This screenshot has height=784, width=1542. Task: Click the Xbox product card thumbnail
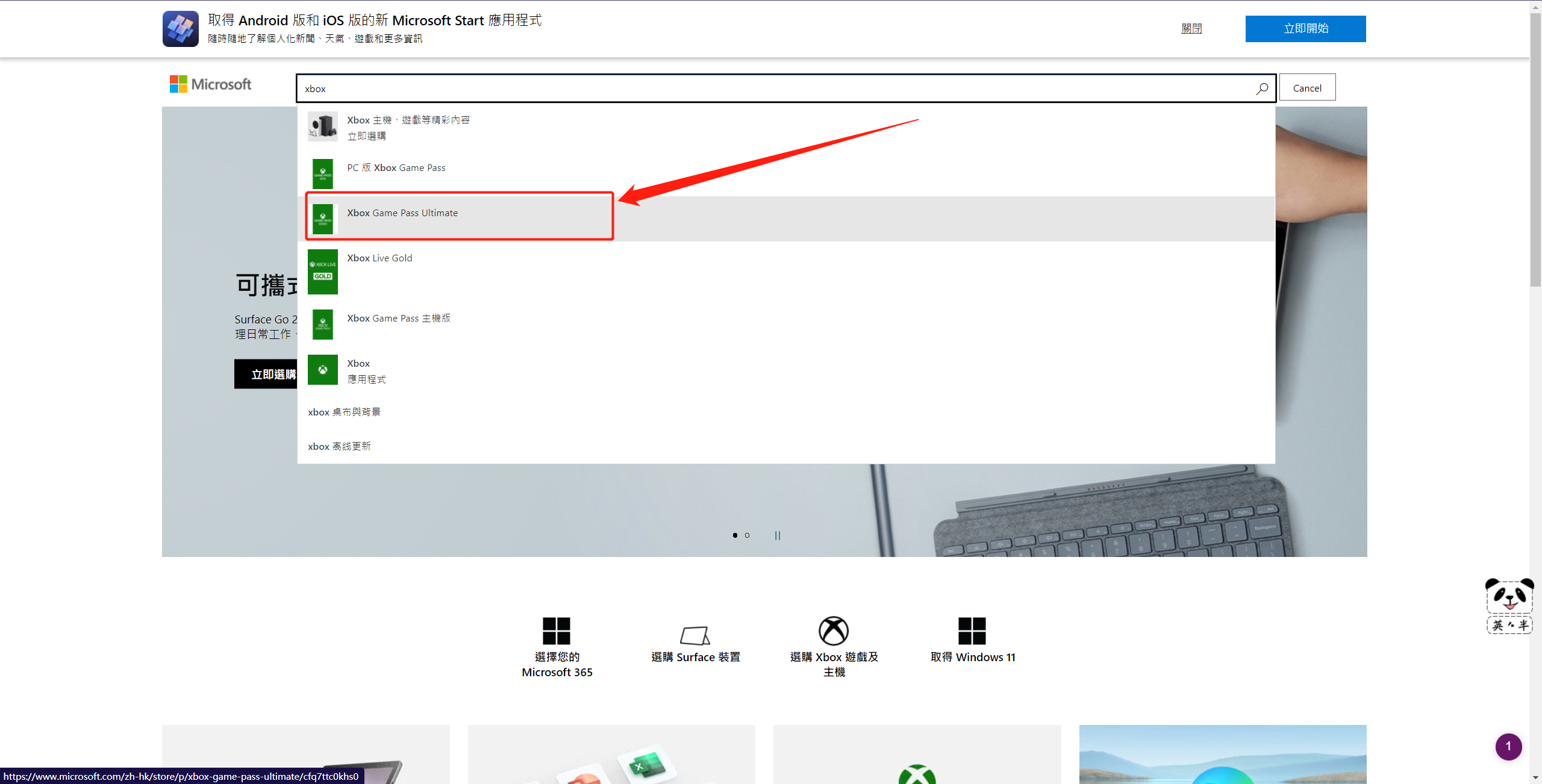point(917,754)
